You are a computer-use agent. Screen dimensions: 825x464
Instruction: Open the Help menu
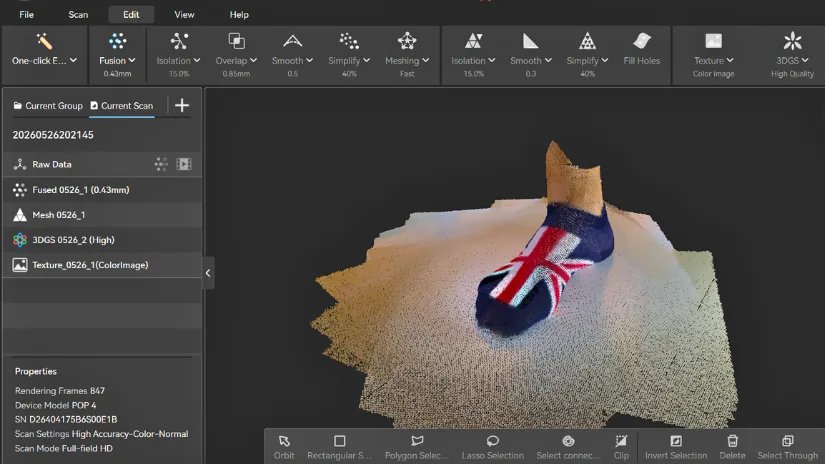[239, 15]
